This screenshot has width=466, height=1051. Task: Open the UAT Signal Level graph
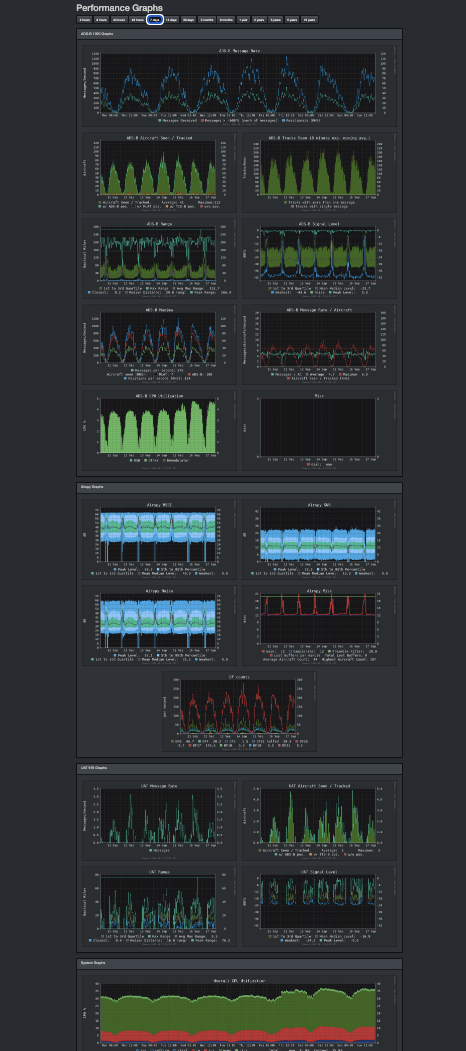pyautogui.click(x=319, y=906)
